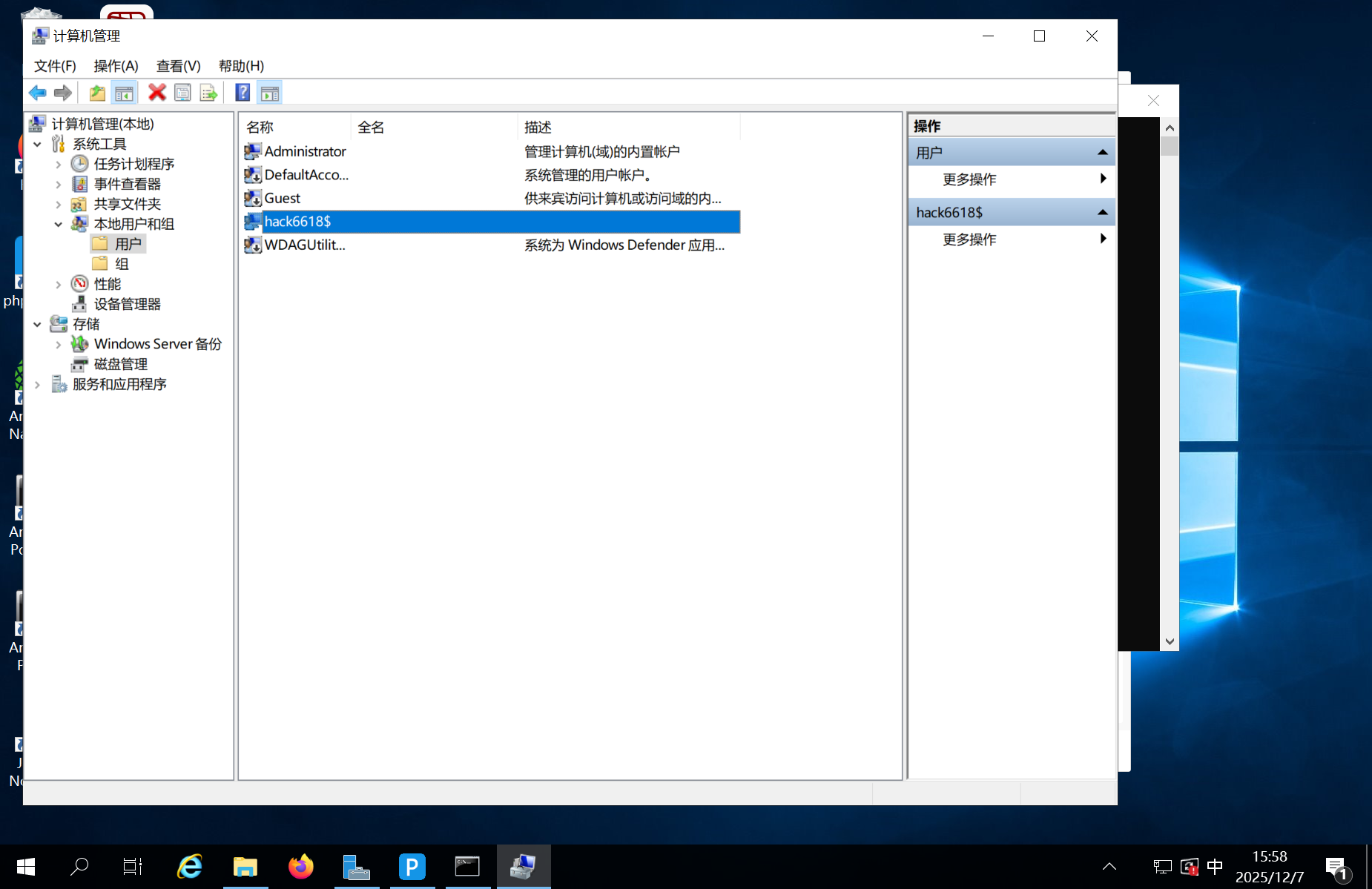Click the Guest description text
The width and height of the screenshot is (1372, 889).
(x=622, y=198)
